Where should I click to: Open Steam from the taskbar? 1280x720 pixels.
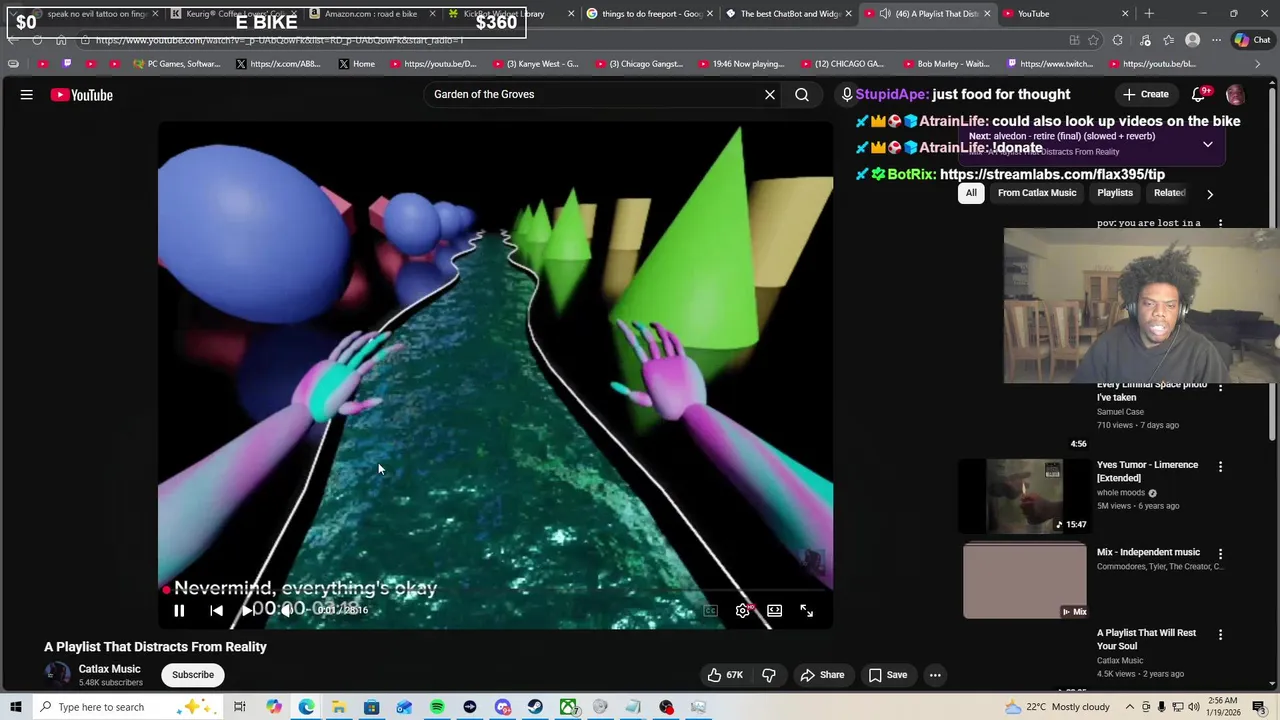pyautogui.click(x=535, y=707)
